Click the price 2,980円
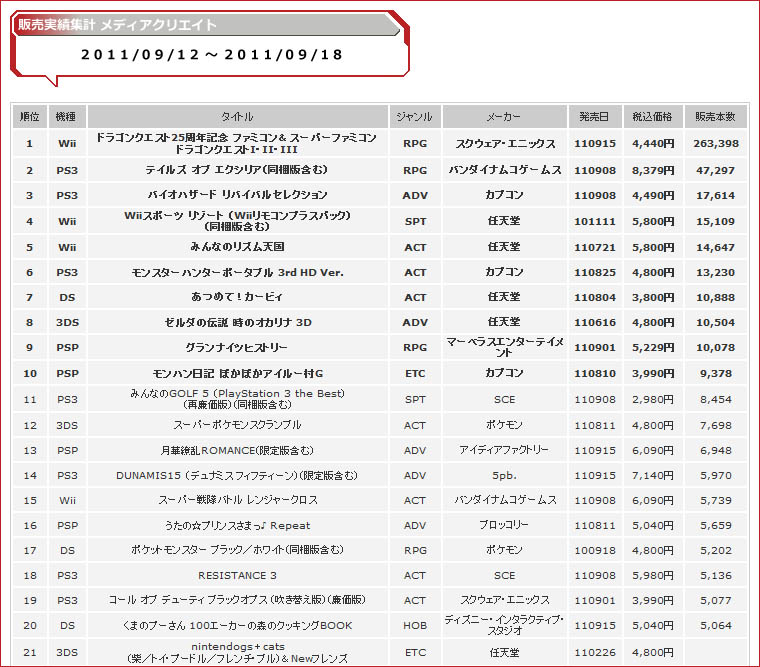The image size is (760, 667). click(653, 399)
